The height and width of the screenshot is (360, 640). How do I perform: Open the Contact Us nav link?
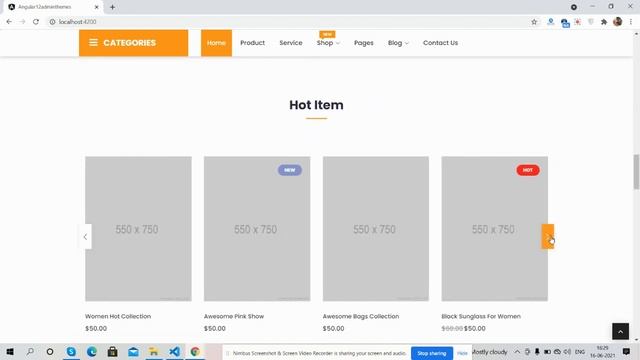coord(440,43)
